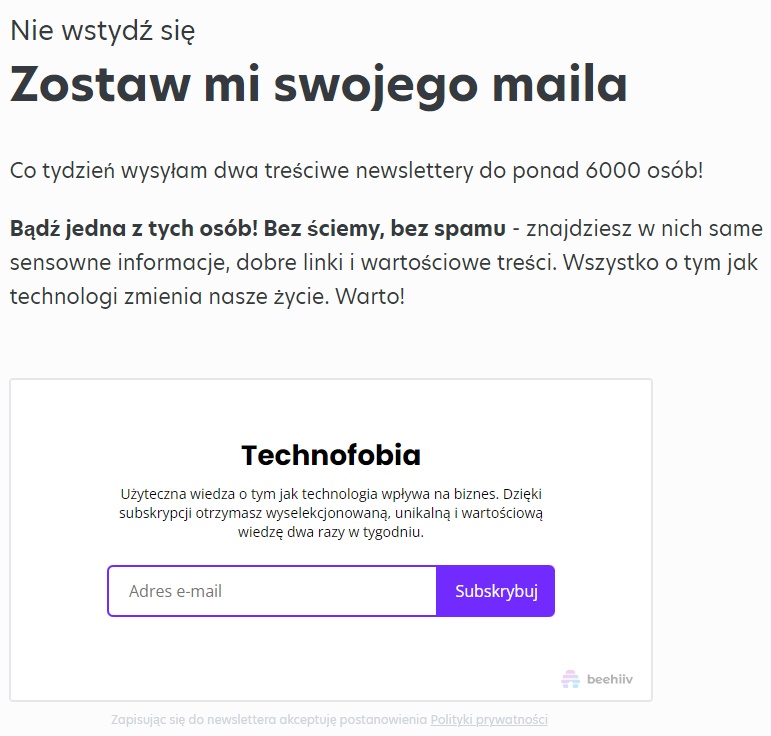The image size is (771, 736).
Task: Focus the Adres e-mail input field
Action: (272, 591)
